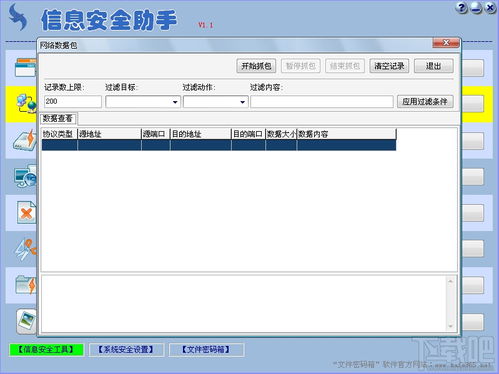Open the file delete red X icon
This screenshot has width=499, height=374.
[x=26, y=212]
